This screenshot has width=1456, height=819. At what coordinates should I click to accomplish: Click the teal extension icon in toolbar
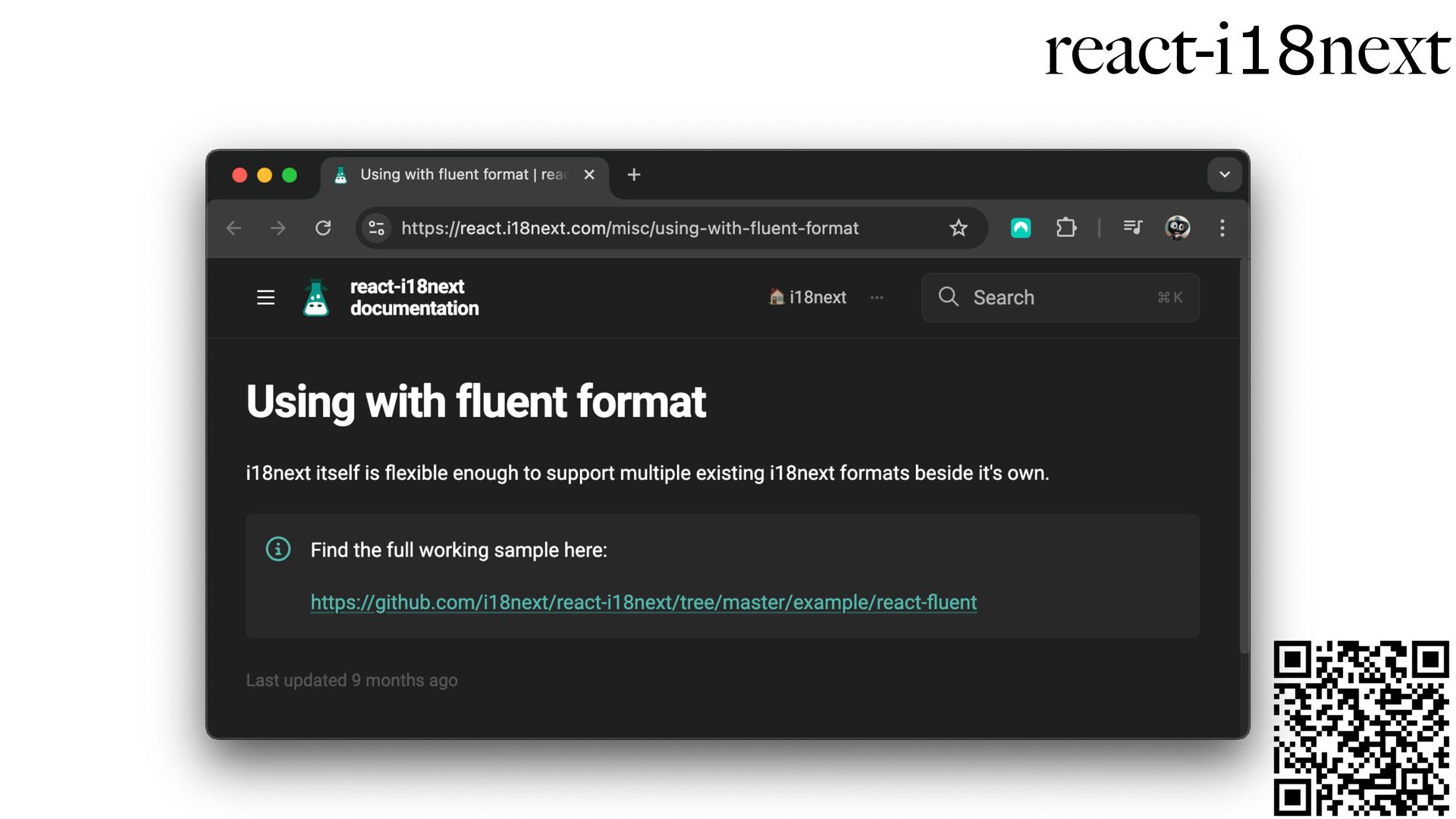tap(1021, 228)
